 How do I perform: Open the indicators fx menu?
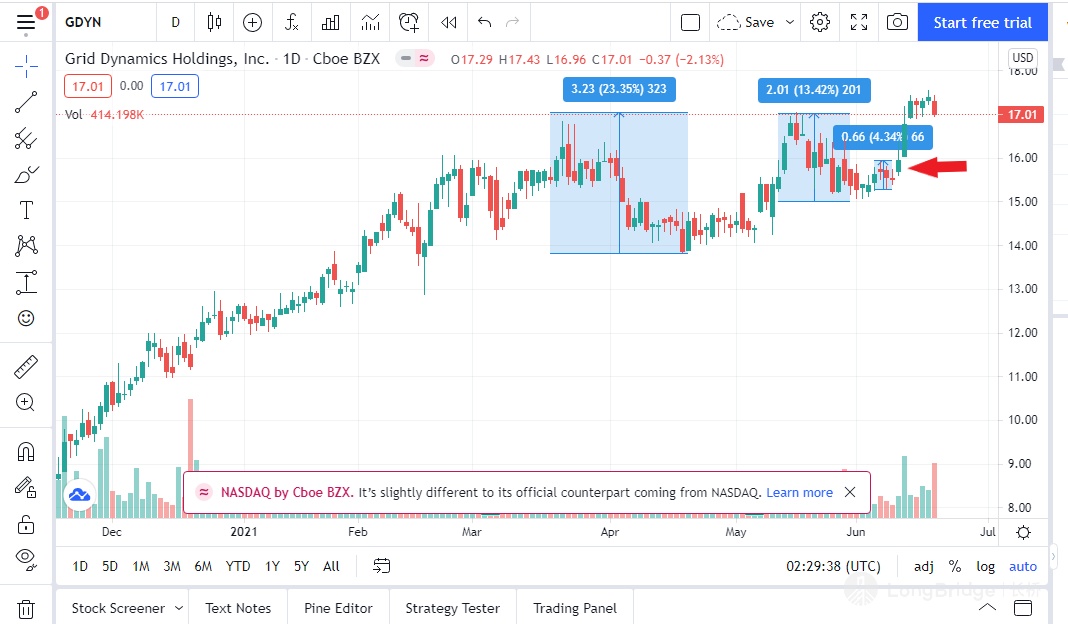click(291, 22)
